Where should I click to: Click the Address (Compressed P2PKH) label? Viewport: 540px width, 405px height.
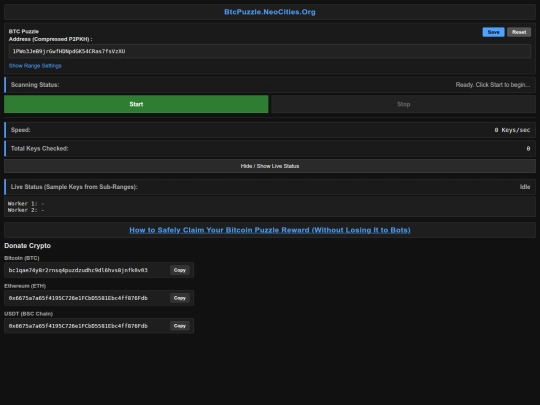(x=50, y=39)
